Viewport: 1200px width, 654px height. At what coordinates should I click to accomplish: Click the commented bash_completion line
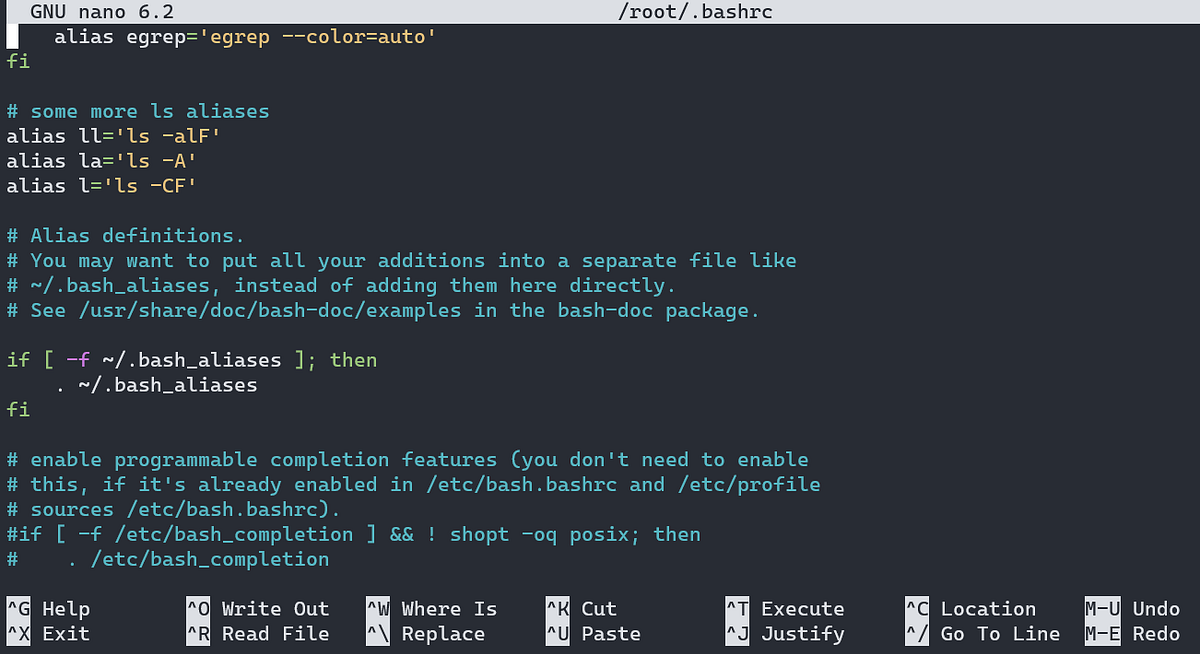[350, 533]
